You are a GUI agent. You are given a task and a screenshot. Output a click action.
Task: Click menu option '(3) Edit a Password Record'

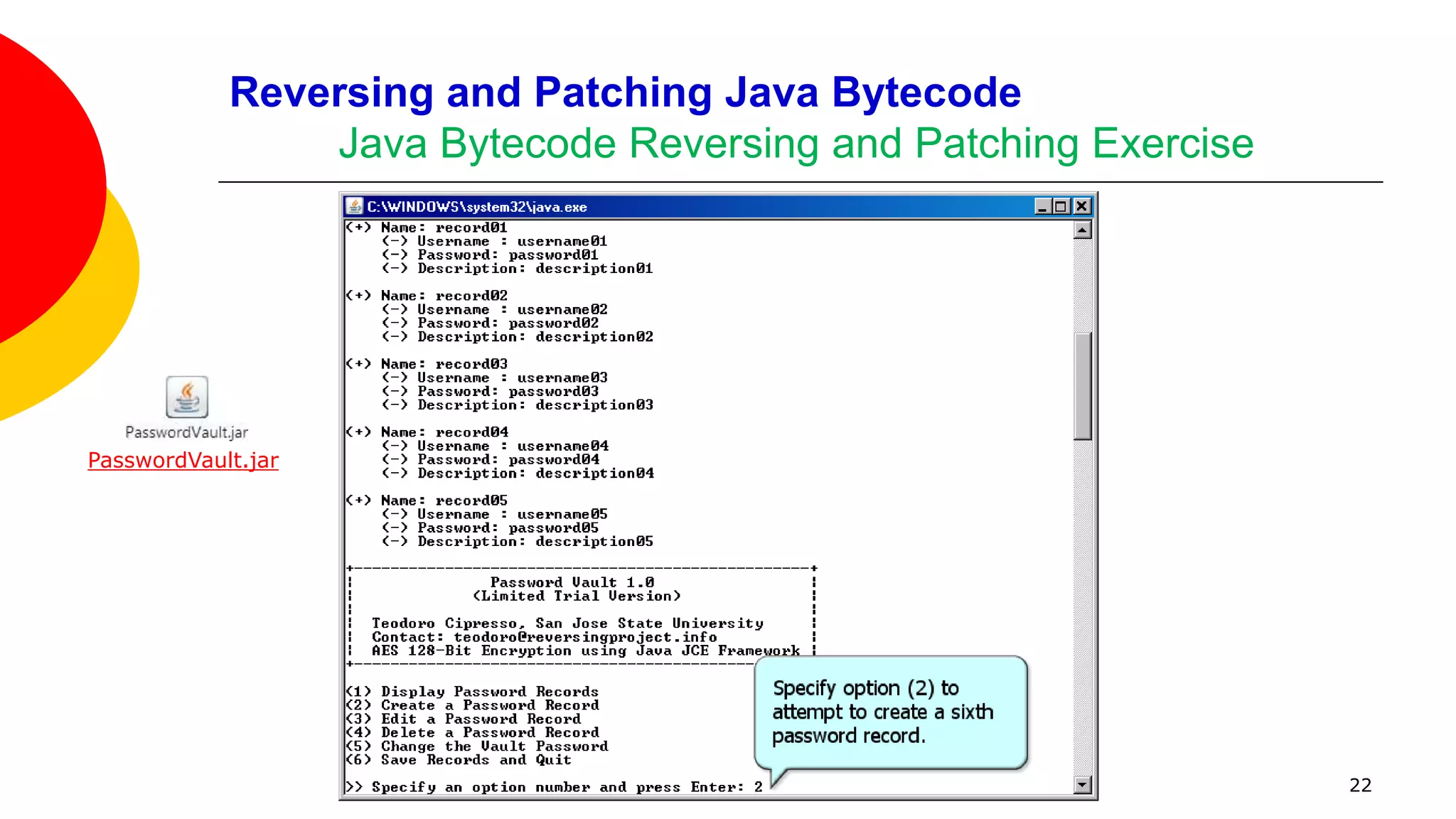[x=463, y=719]
